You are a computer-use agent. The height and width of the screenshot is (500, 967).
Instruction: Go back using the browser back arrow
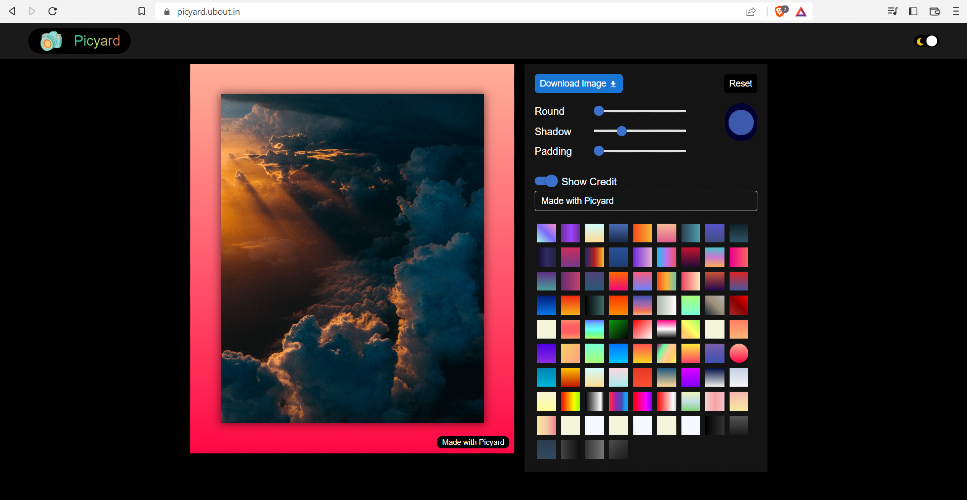click(x=12, y=11)
